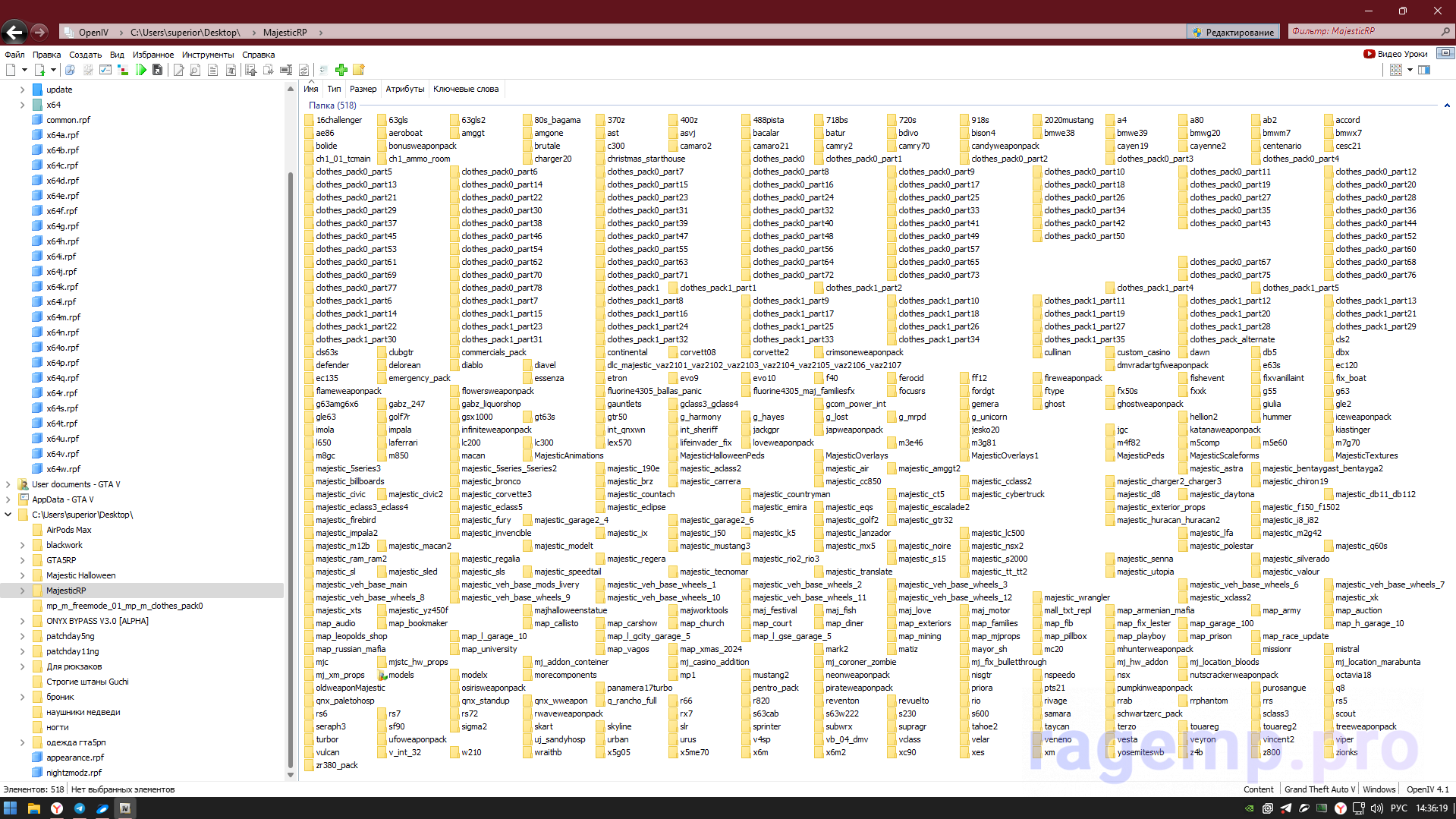1456x819 pixels.
Task: Click the view mode grid icon
Action: (1396, 70)
